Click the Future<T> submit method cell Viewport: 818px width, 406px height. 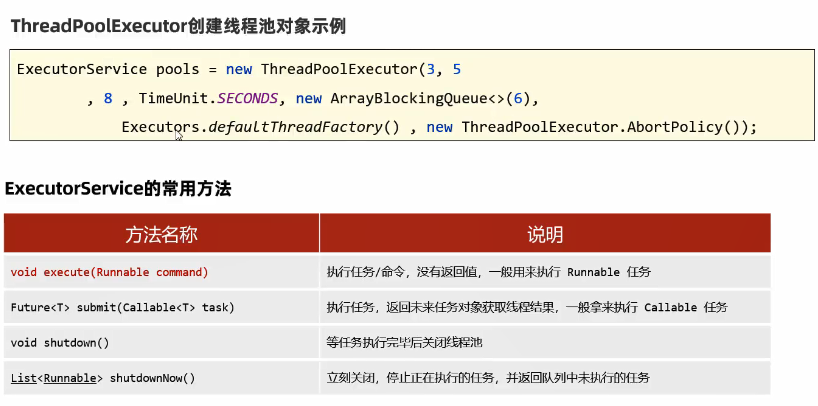tap(161, 307)
